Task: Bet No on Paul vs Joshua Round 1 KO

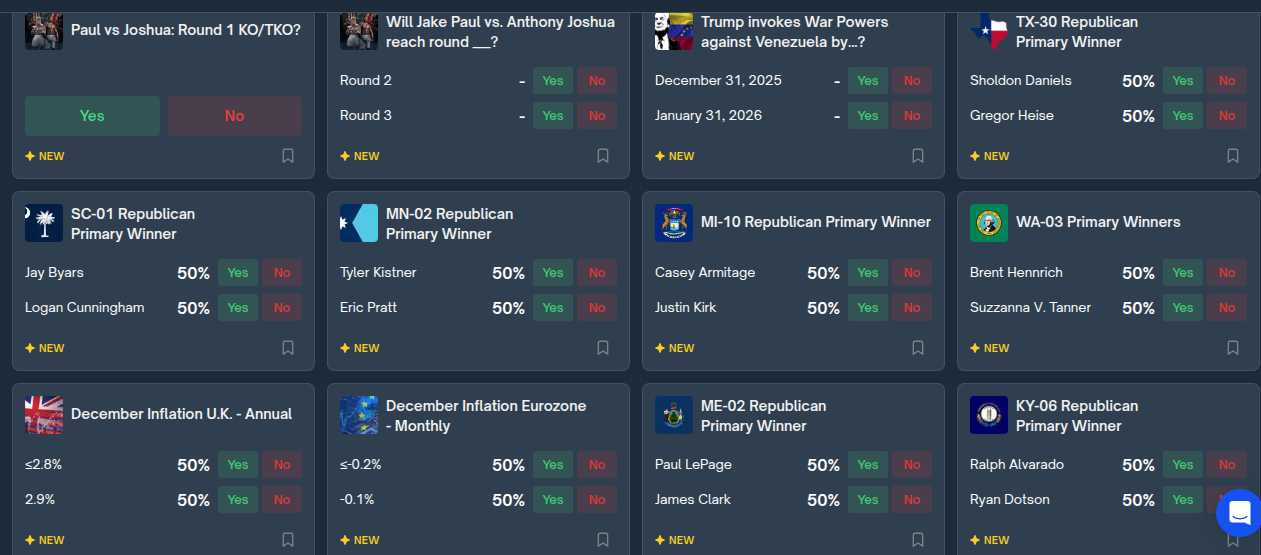Action: (x=235, y=116)
